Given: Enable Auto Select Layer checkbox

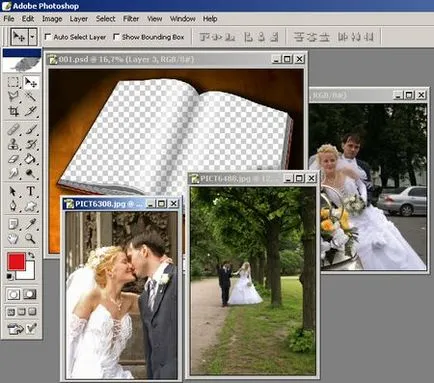Looking at the screenshot, I should coord(48,37).
